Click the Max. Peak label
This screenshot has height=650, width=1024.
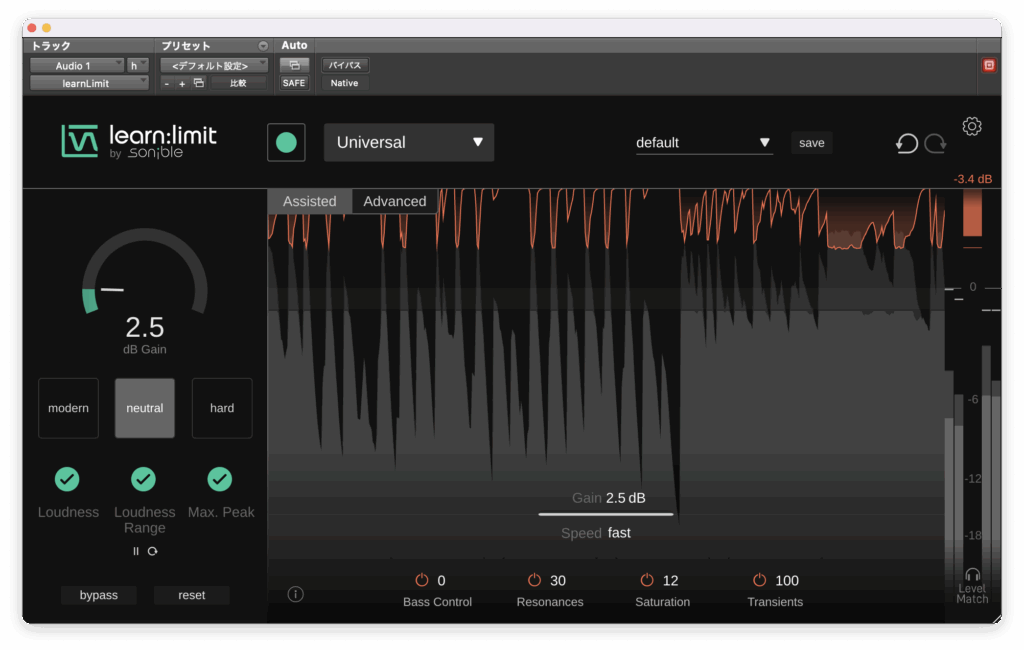coord(221,512)
